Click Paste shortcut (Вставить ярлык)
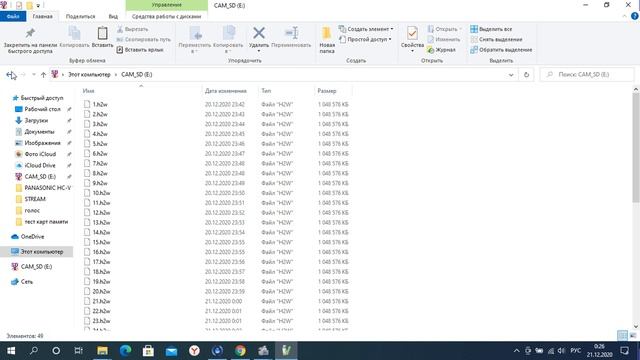The image size is (640, 360). [x=140, y=50]
